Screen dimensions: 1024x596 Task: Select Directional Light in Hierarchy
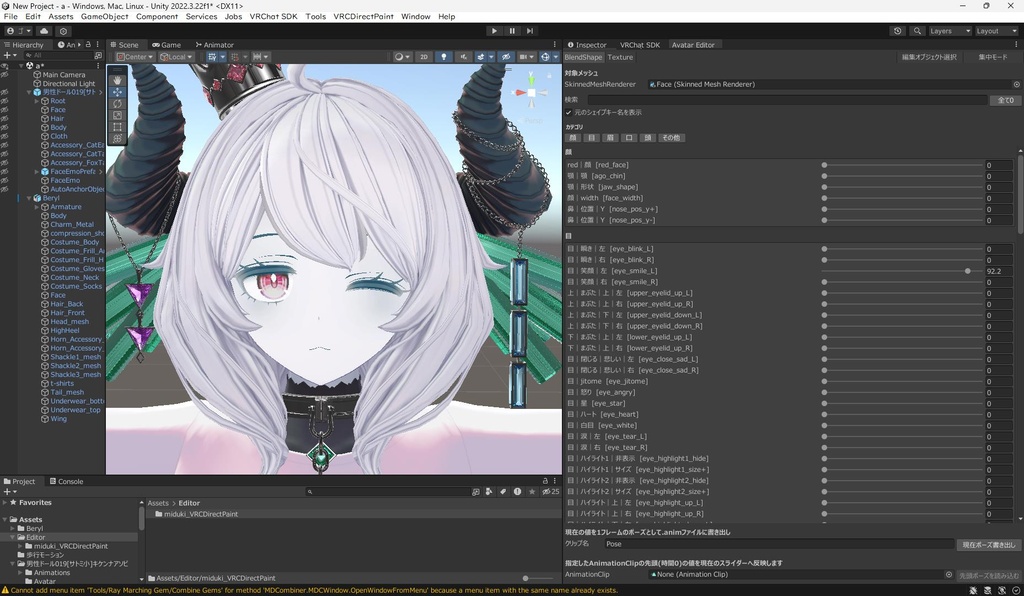point(69,84)
